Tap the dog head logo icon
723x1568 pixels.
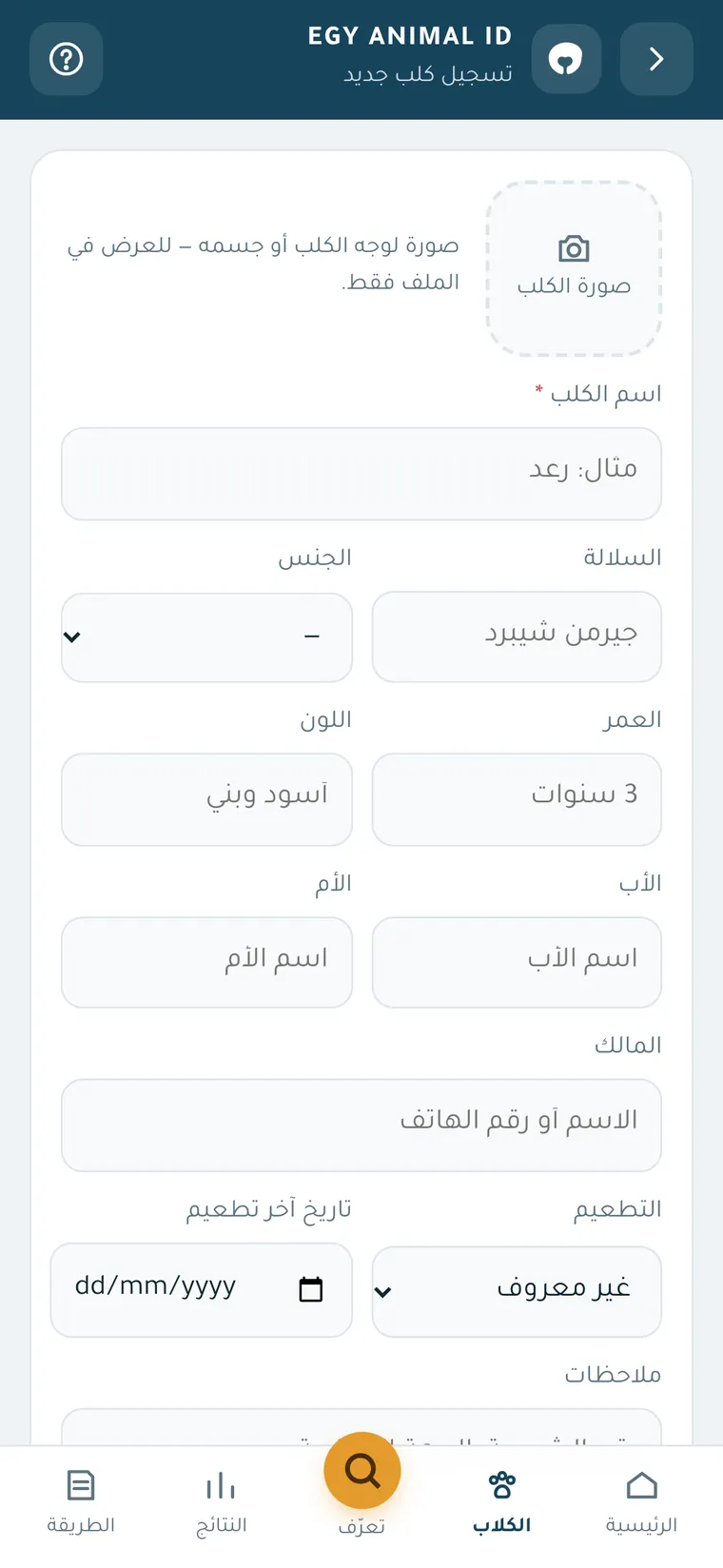point(566,59)
